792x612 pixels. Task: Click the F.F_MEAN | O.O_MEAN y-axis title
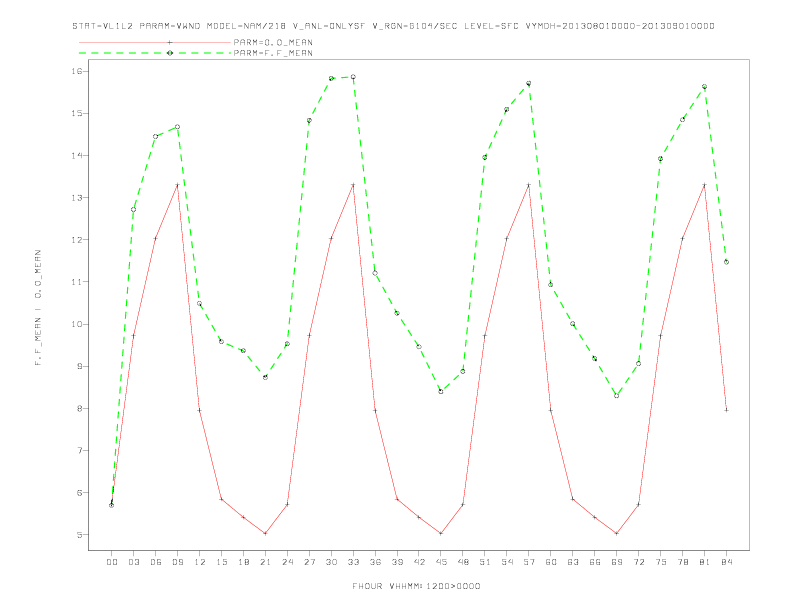38,308
